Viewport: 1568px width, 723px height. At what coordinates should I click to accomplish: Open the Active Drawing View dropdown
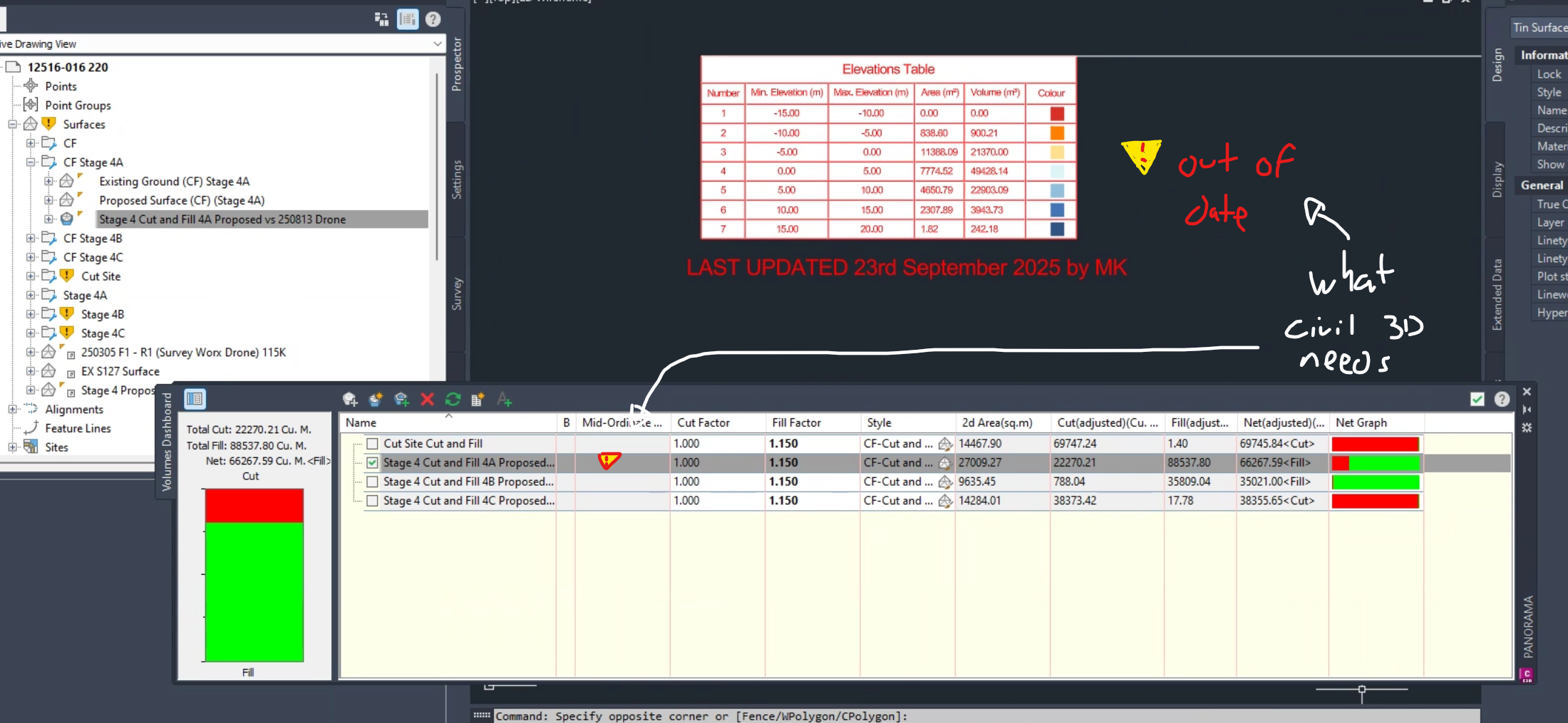pos(438,43)
